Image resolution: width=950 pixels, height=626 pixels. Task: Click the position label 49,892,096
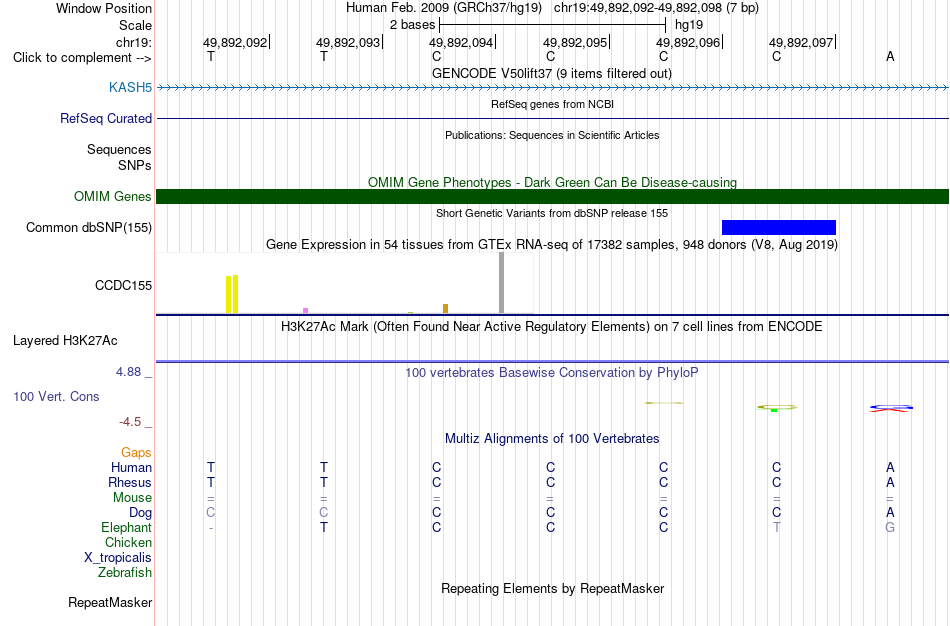[x=688, y=42]
